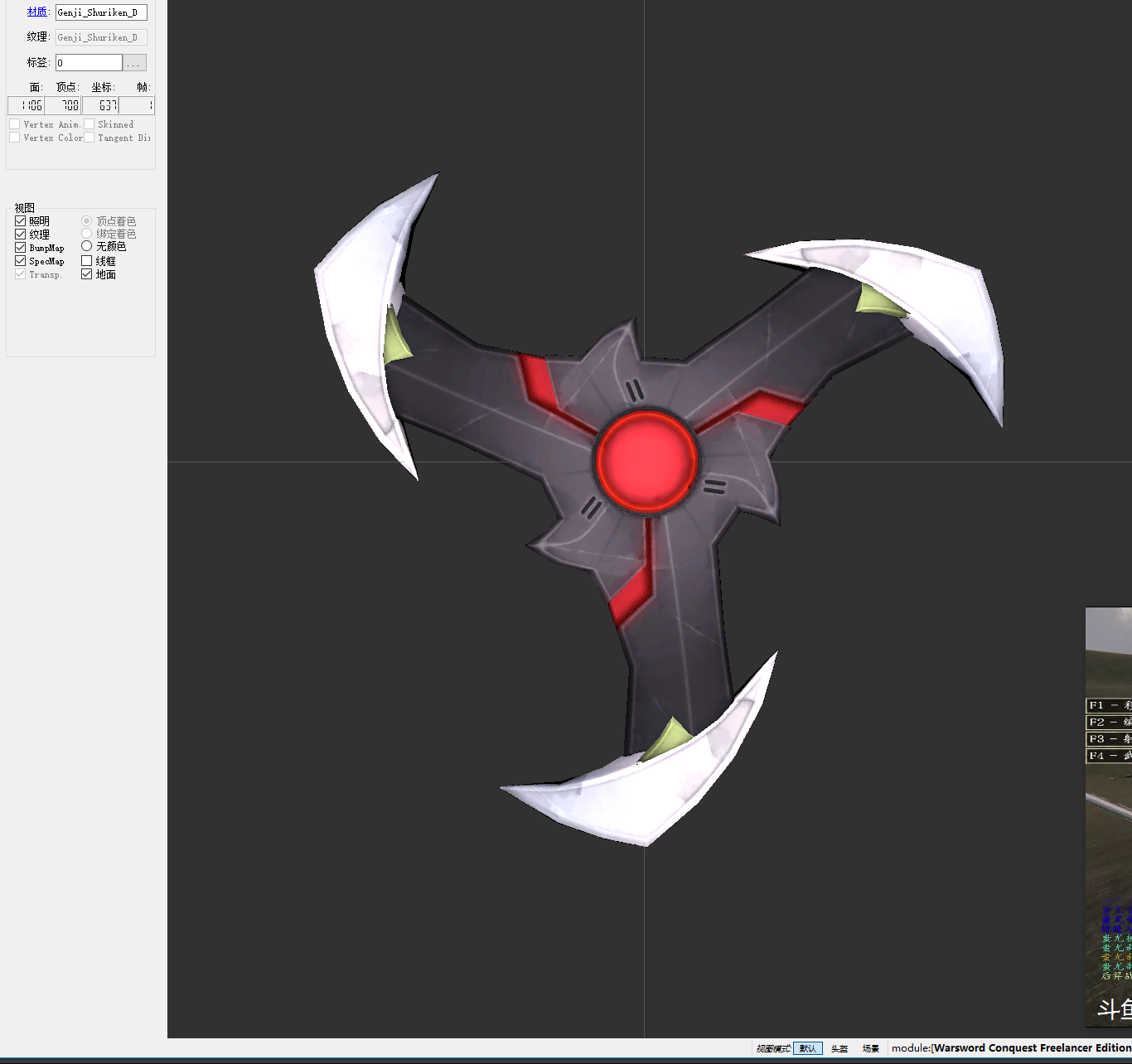Switch view mode to 头盔

(x=839, y=1049)
